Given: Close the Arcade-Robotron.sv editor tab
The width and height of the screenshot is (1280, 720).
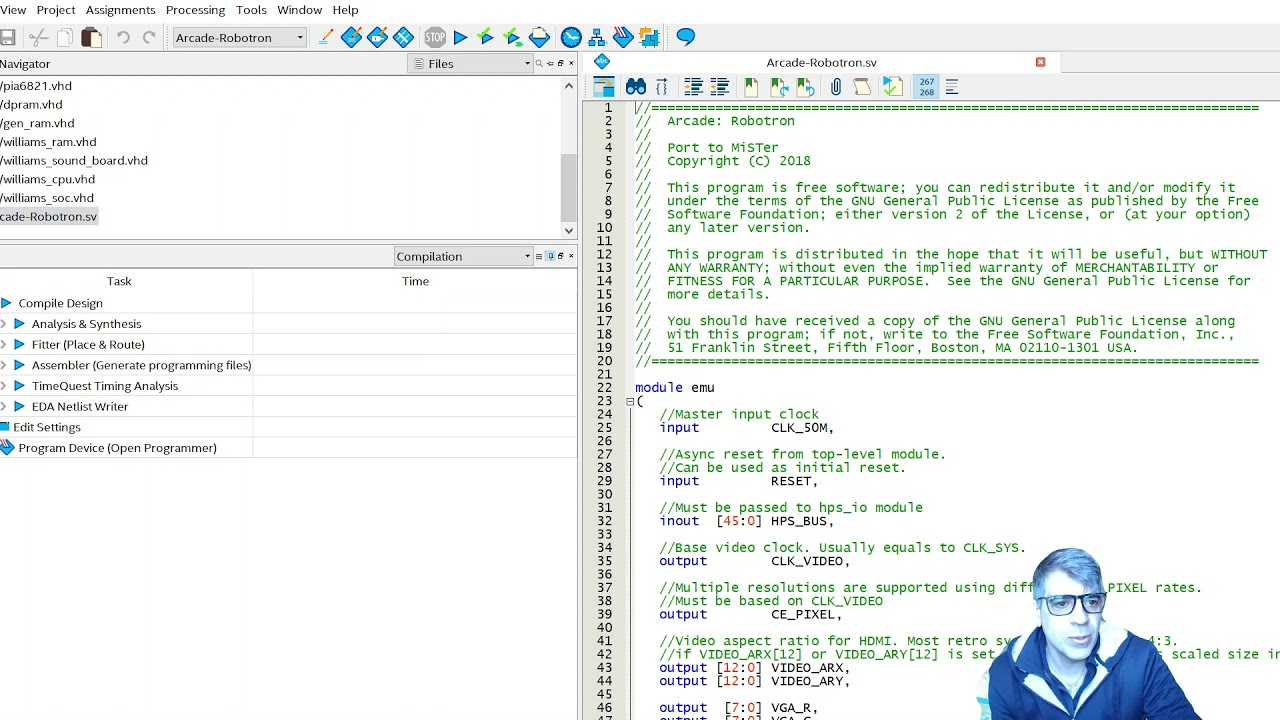Looking at the screenshot, I should (x=1040, y=63).
